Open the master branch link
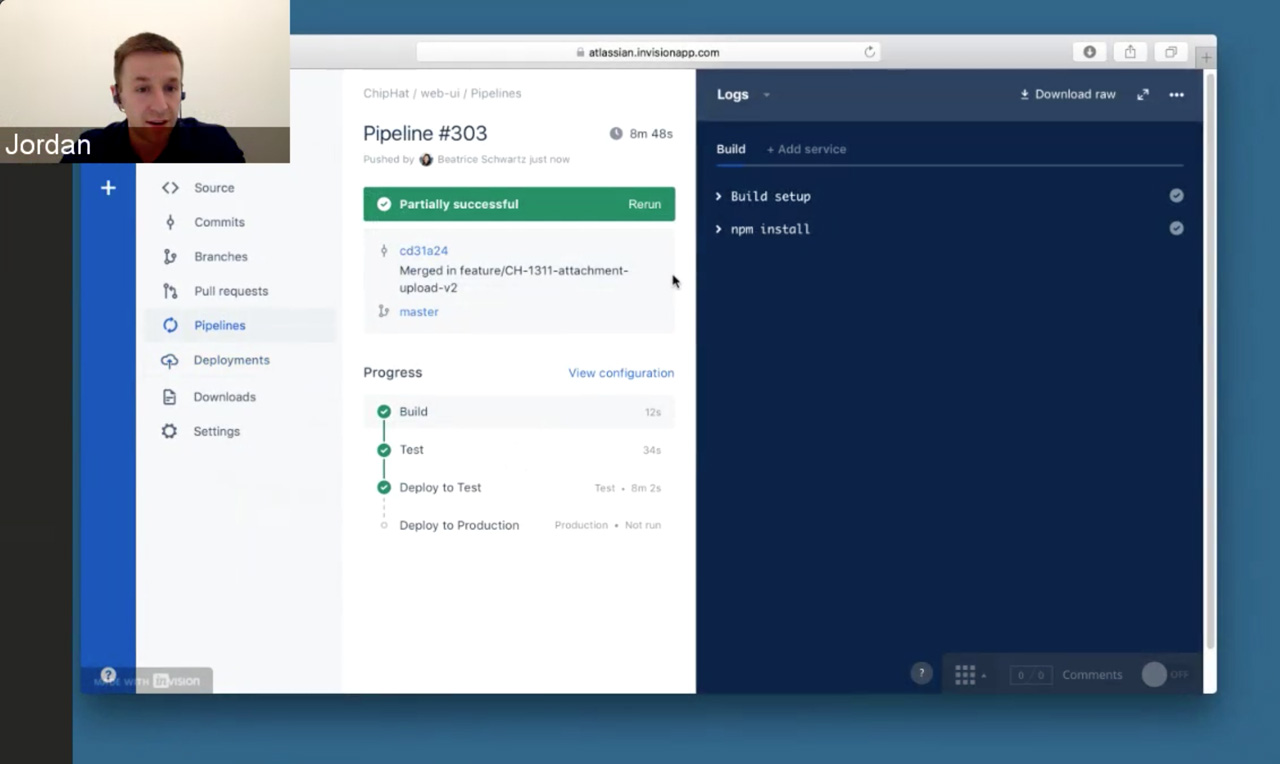This screenshot has height=764, width=1280. click(419, 312)
